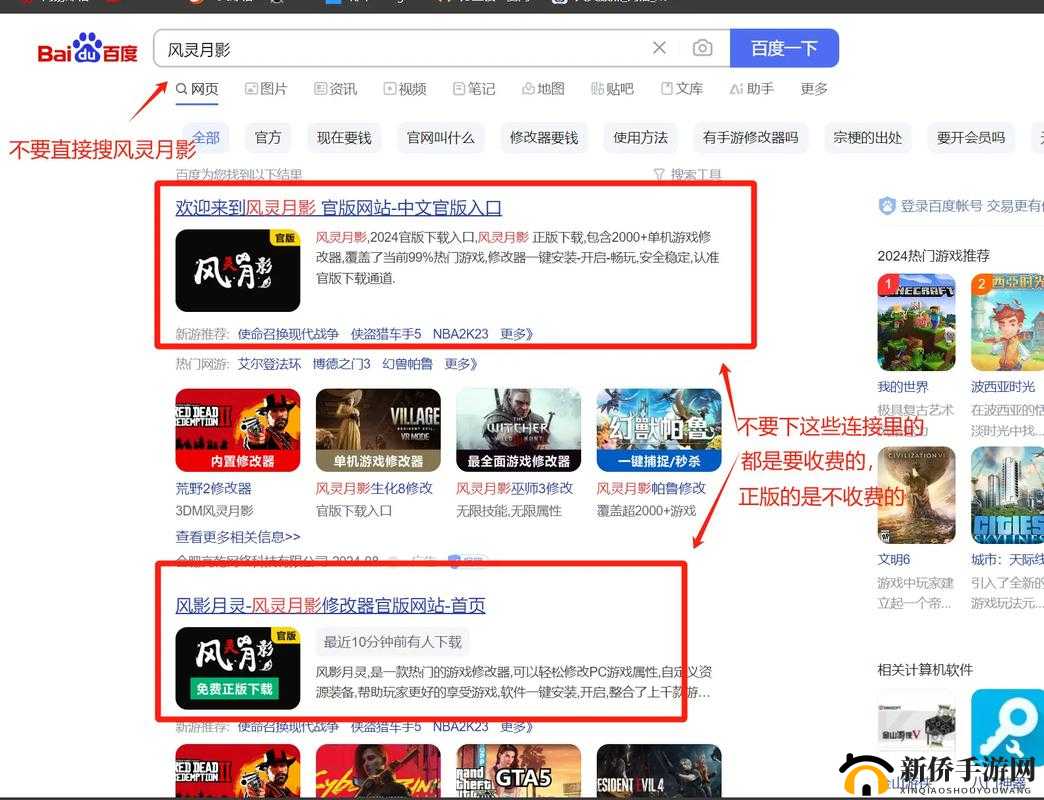Select the 要开会员吗 filter chip
The image size is (1044, 800).
pyautogui.click(x=970, y=137)
